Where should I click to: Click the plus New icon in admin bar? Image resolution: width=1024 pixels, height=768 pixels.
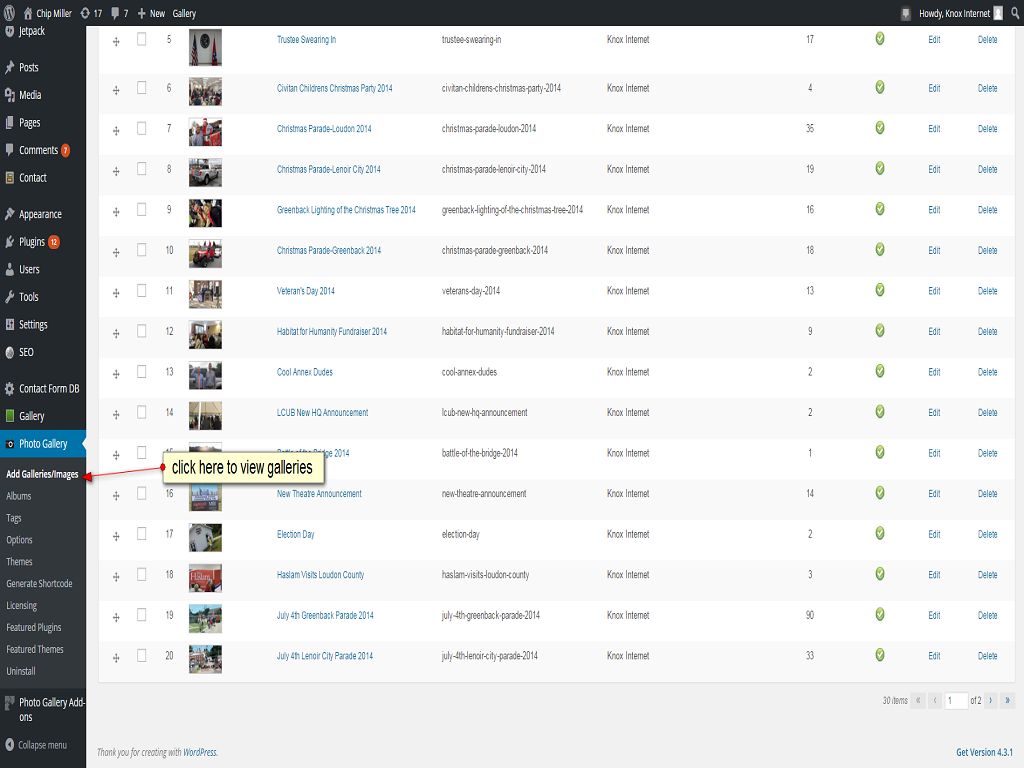141,13
